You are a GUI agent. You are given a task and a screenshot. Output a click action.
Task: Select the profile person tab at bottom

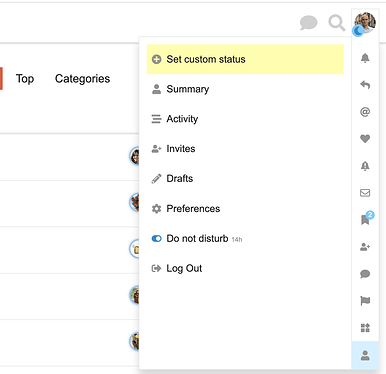pyautogui.click(x=365, y=355)
